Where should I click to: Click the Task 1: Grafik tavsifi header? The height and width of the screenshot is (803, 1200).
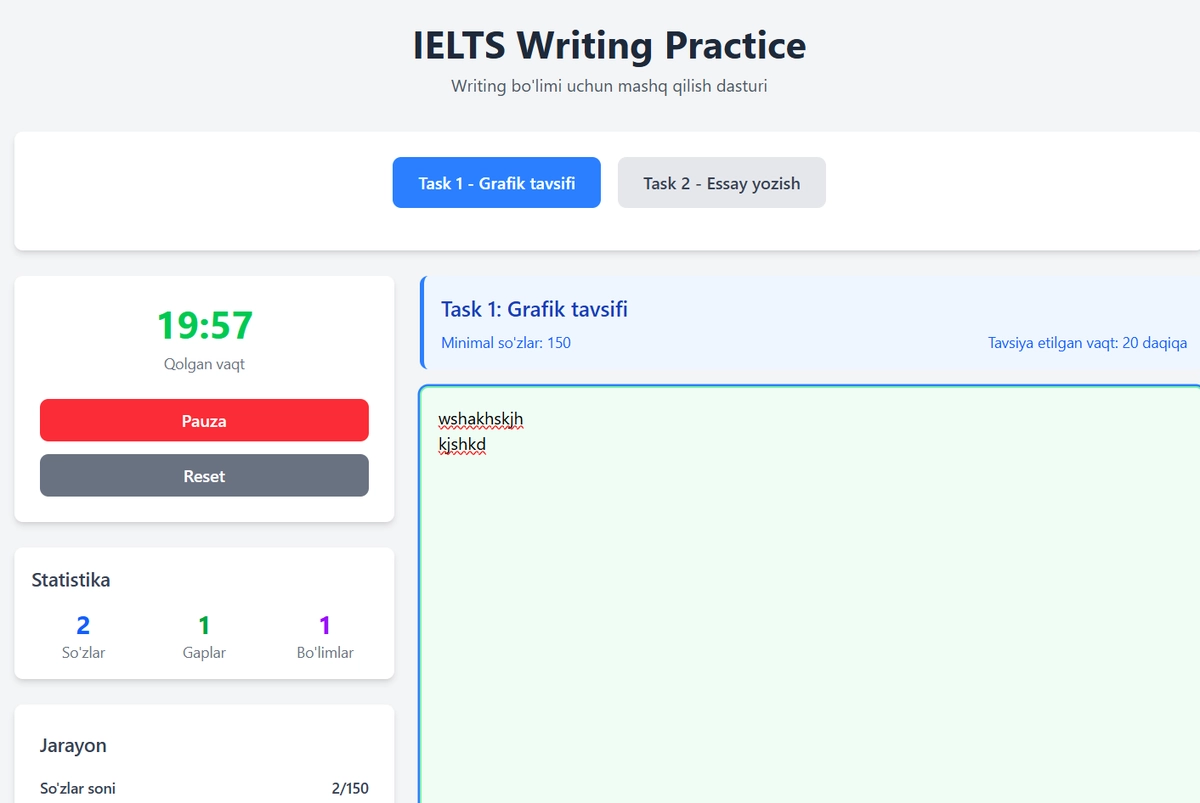[534, 309]
